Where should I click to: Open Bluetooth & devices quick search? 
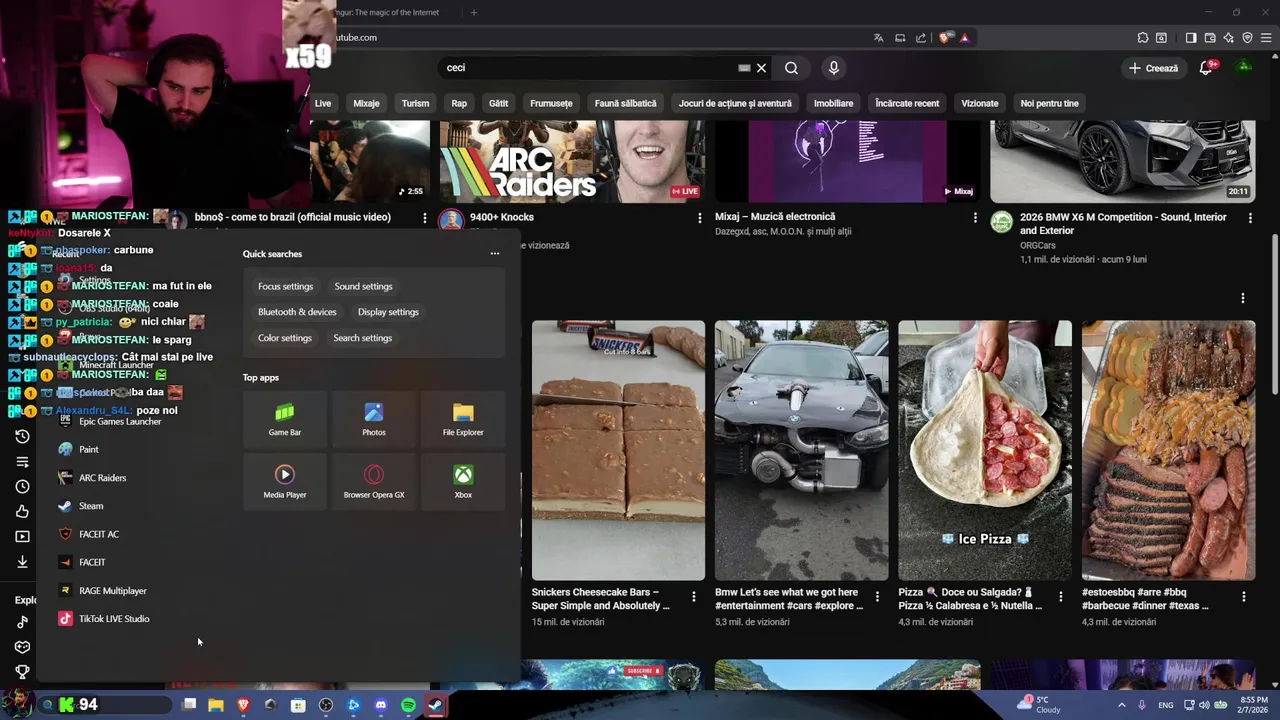click(x=297, y=312)
